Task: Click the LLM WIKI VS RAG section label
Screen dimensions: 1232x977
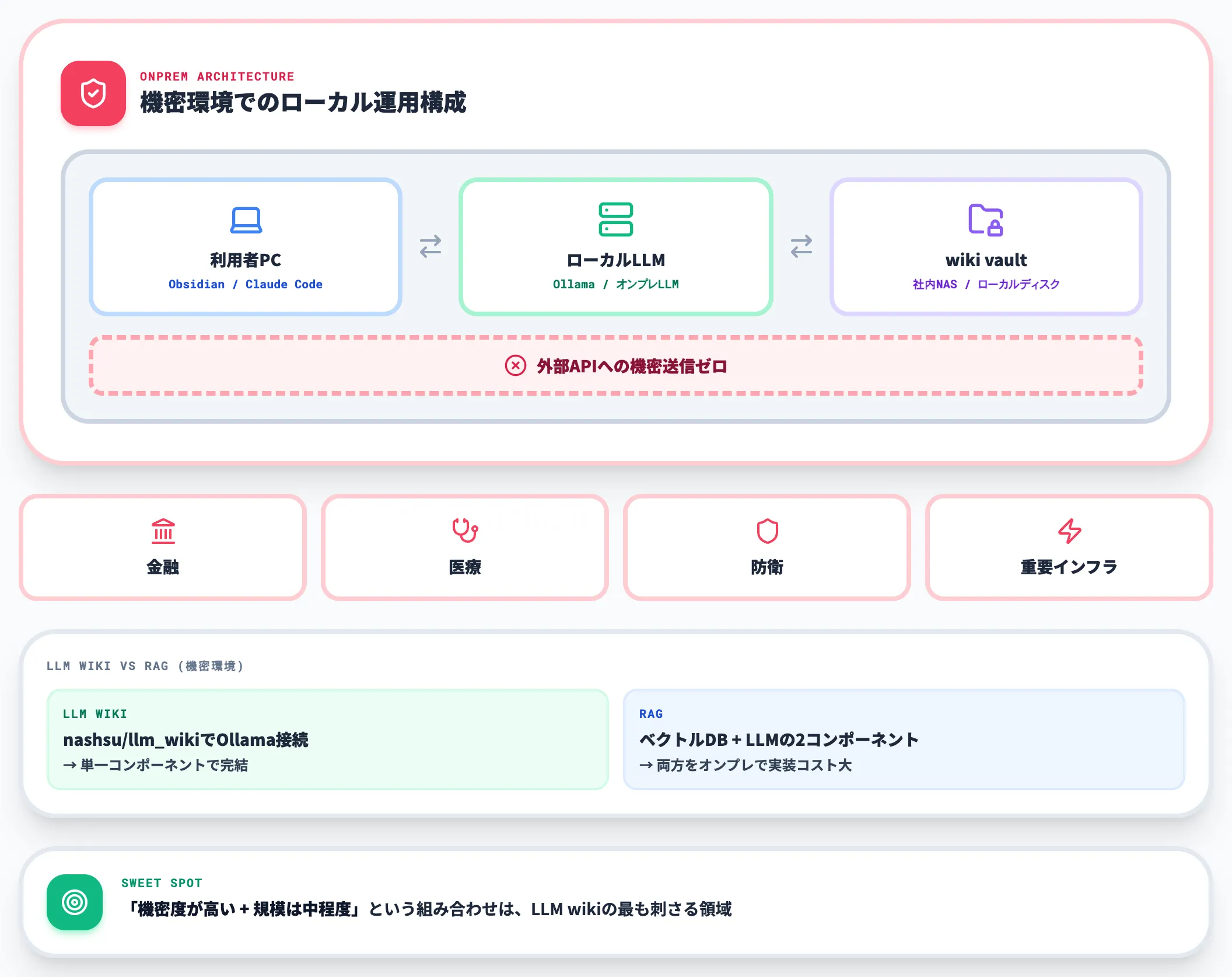Action: coord(145,666)
